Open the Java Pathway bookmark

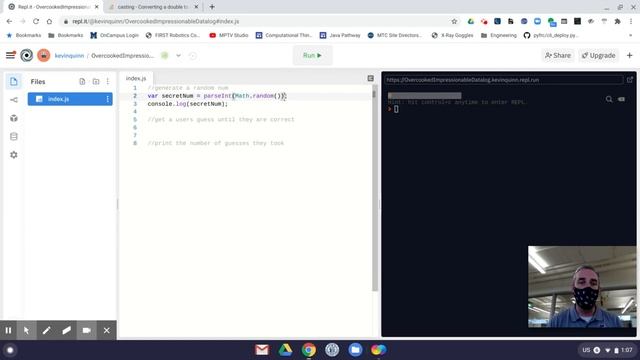(x=340, y=36)
